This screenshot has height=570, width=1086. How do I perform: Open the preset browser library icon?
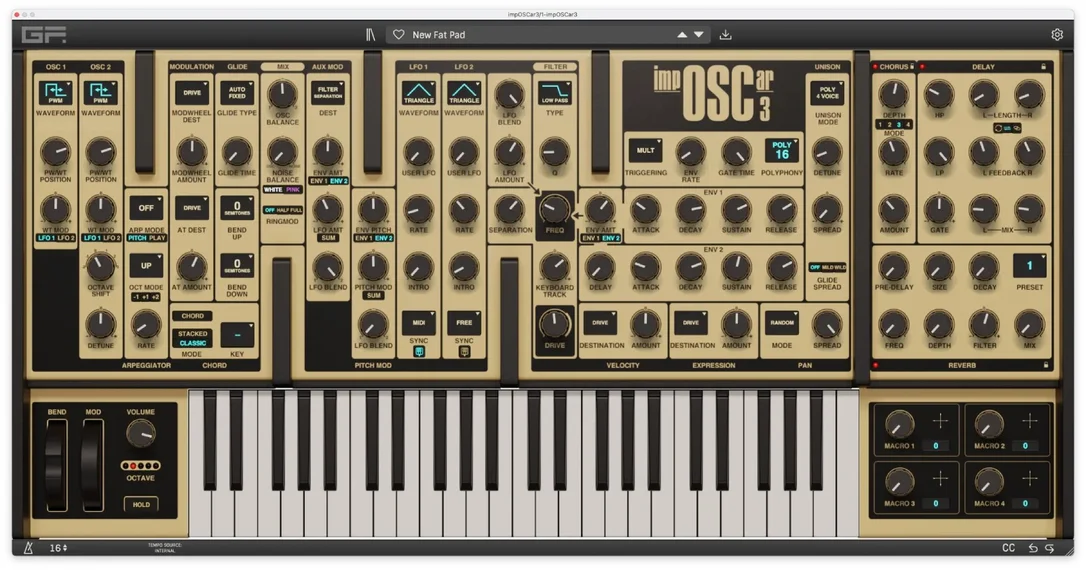371,35
